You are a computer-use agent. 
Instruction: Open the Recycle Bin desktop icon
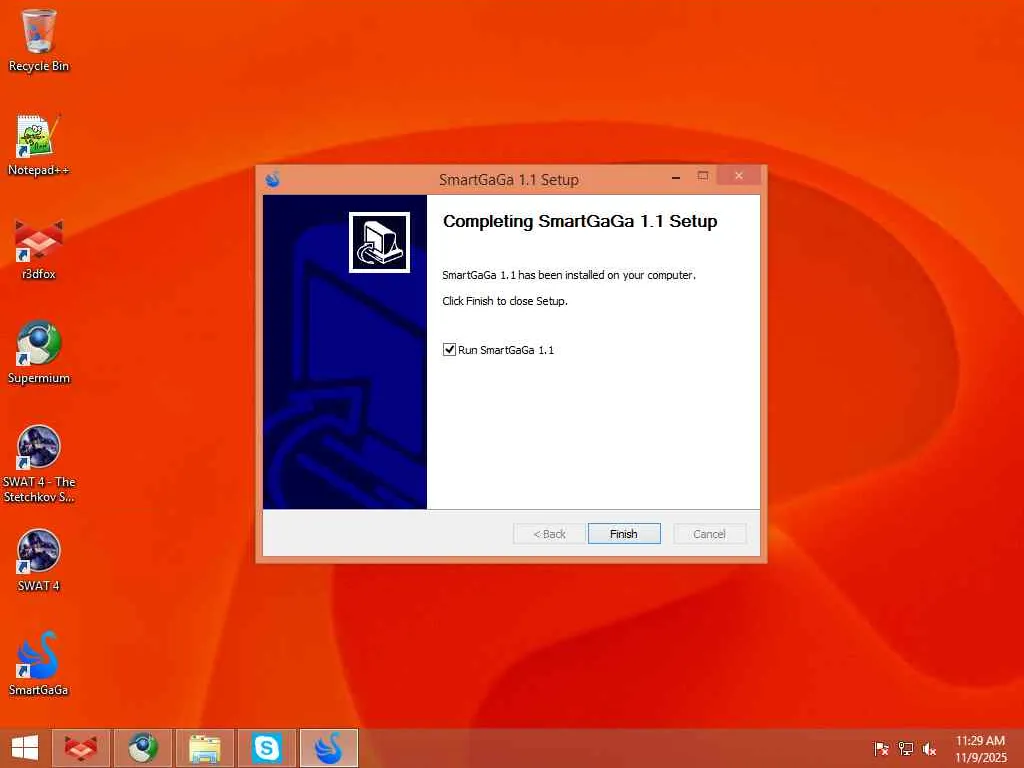[x=39, y=40]
